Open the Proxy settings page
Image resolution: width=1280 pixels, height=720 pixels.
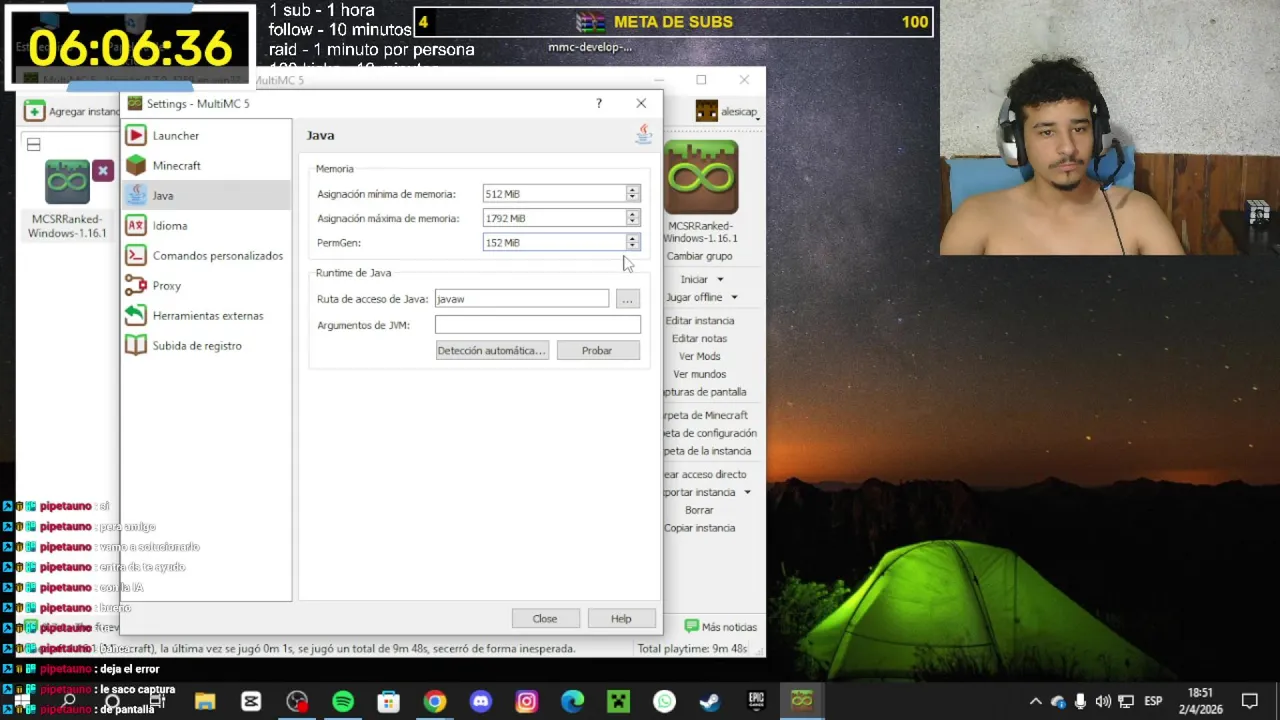click(206, 285)
